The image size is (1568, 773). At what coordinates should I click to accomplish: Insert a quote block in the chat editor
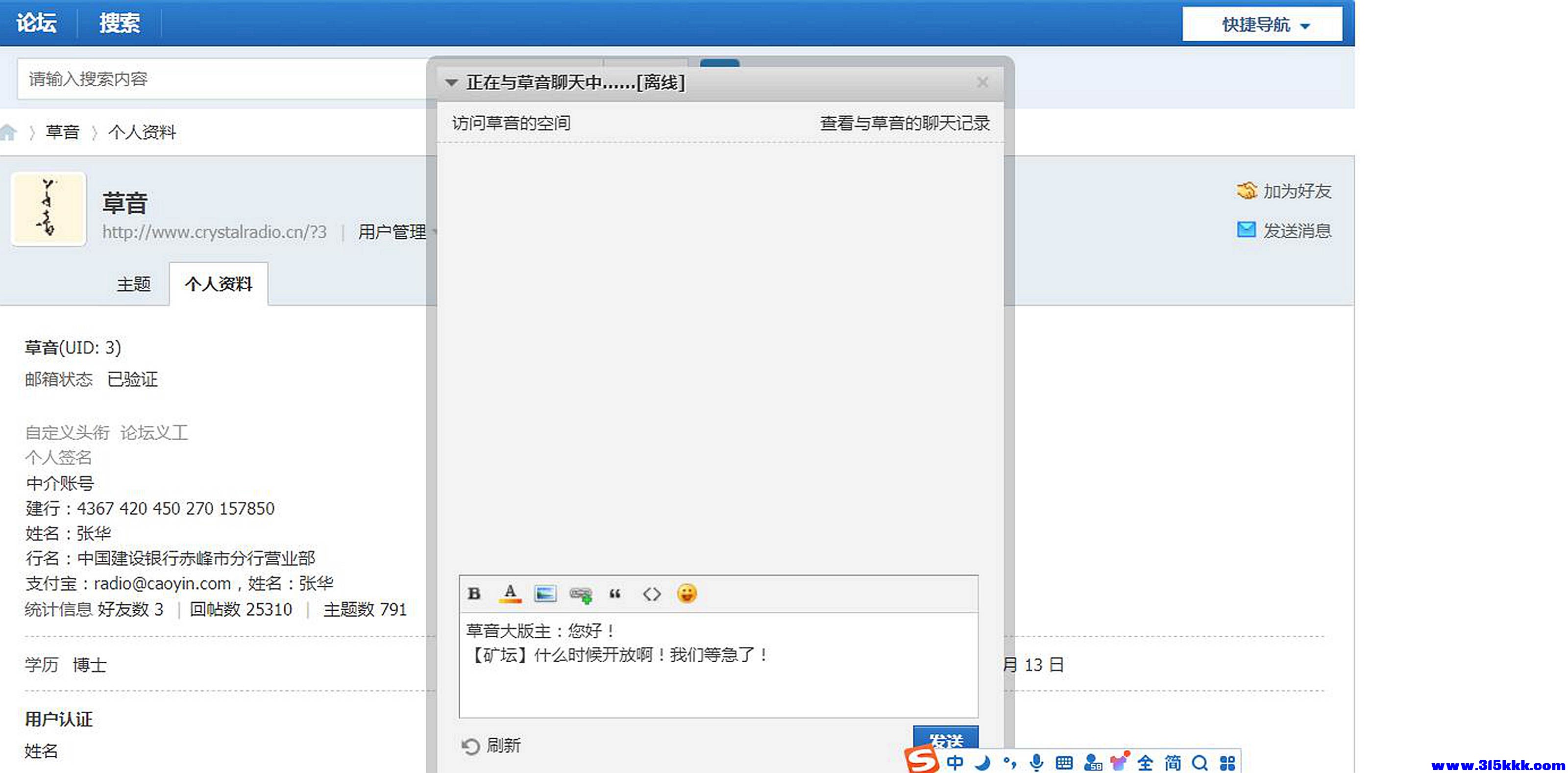[x=615, y=594]
